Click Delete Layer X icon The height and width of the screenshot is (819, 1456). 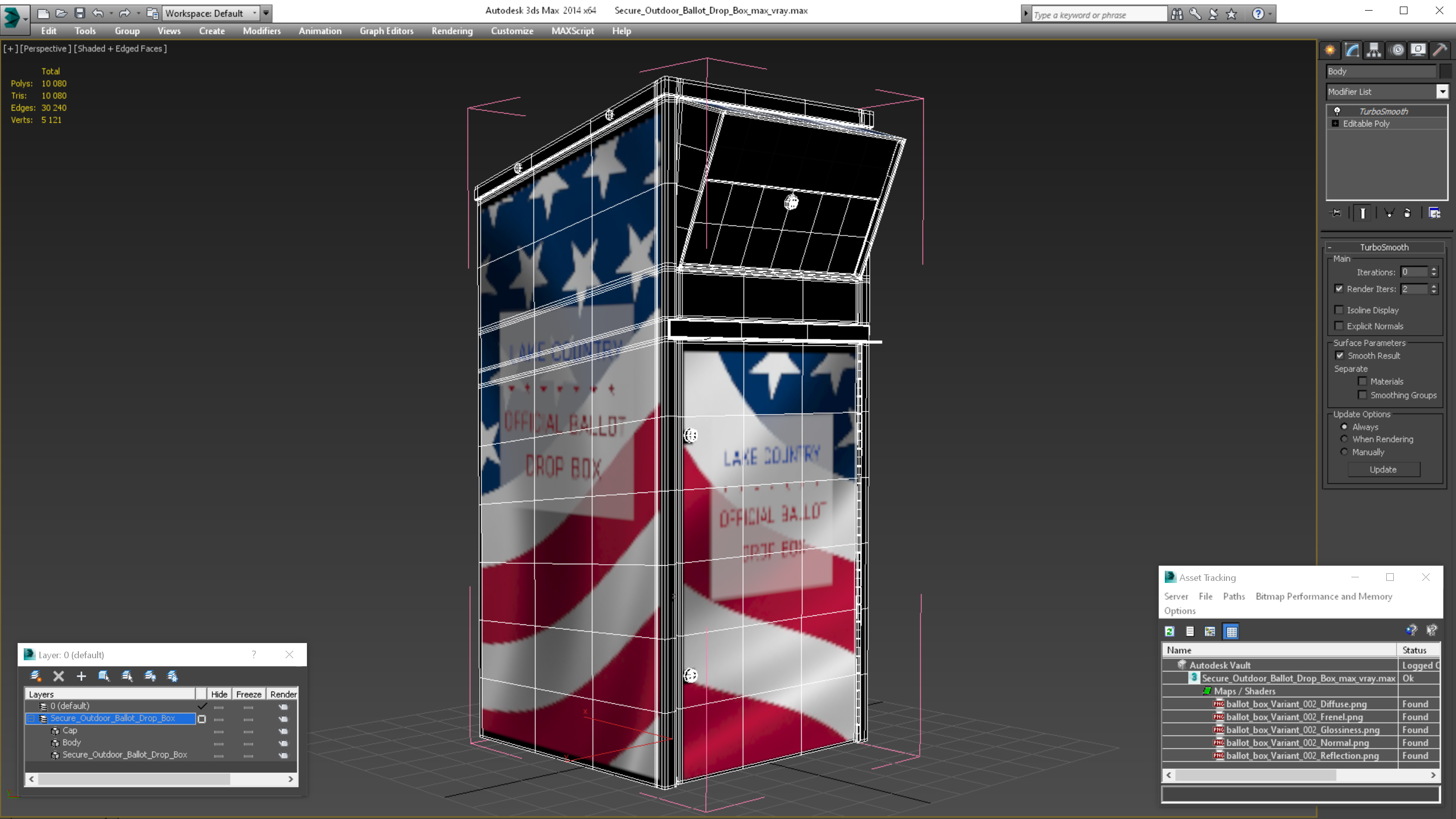(59, 676)
